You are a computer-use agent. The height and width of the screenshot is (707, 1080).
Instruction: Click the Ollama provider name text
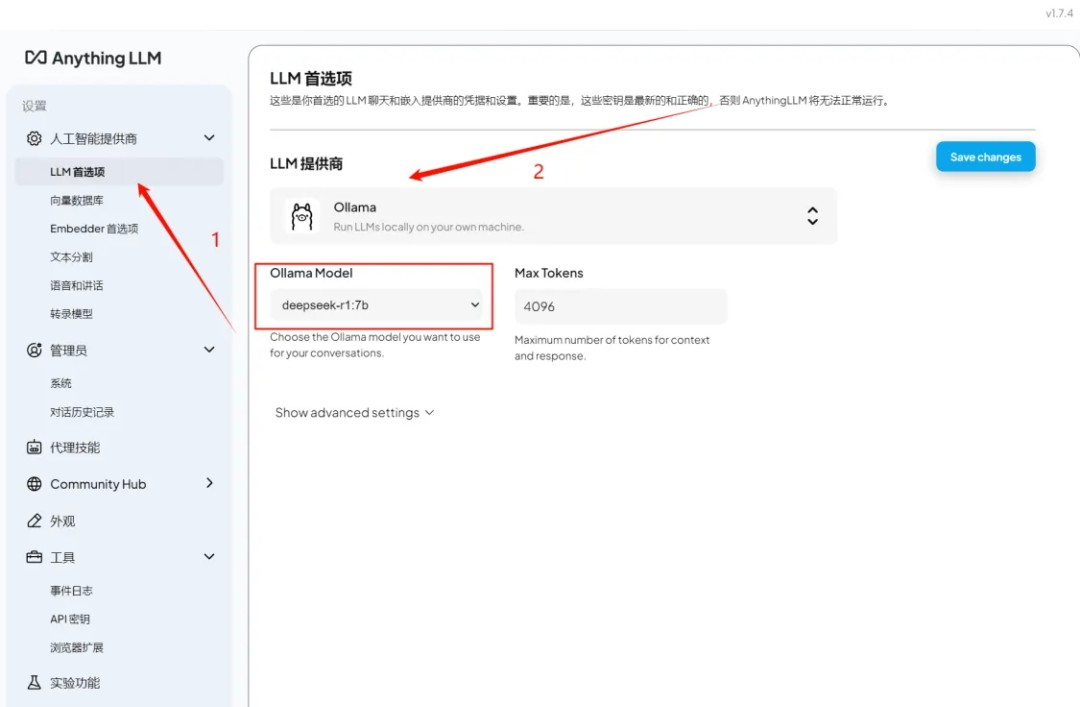tap(355, 207)
